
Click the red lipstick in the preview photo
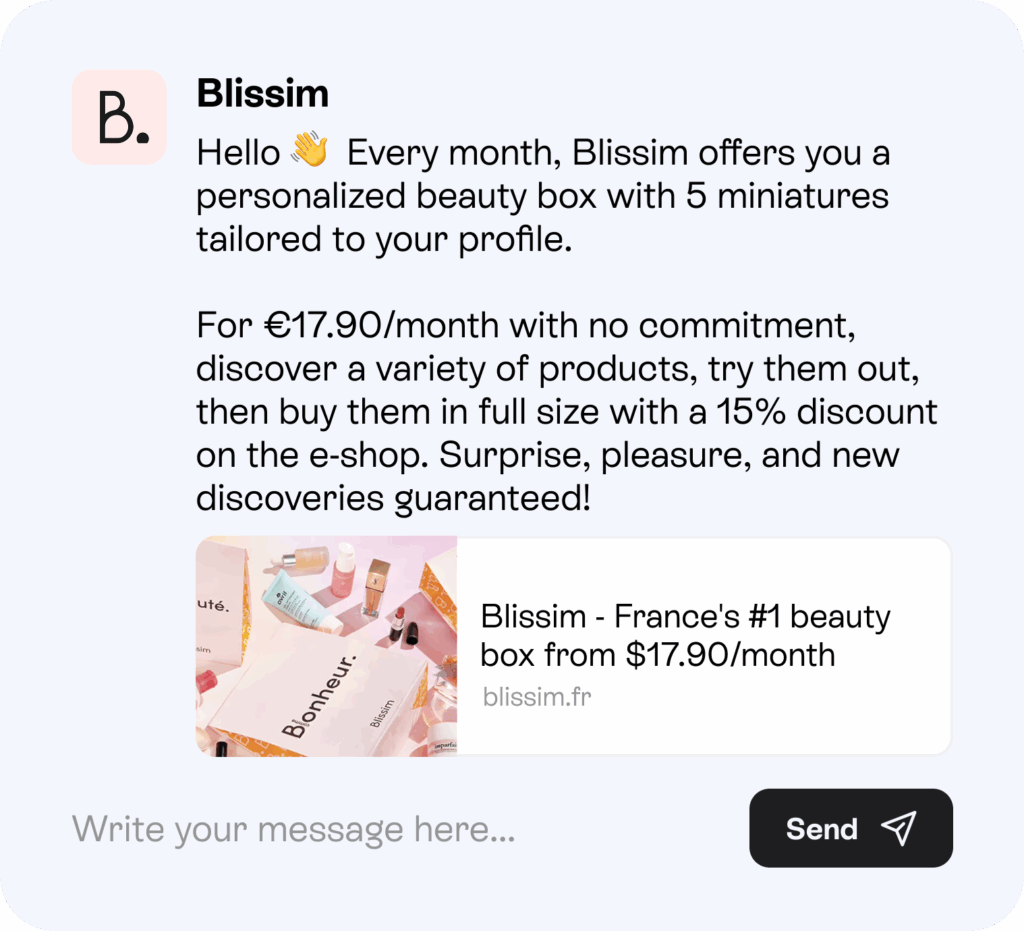399,619
